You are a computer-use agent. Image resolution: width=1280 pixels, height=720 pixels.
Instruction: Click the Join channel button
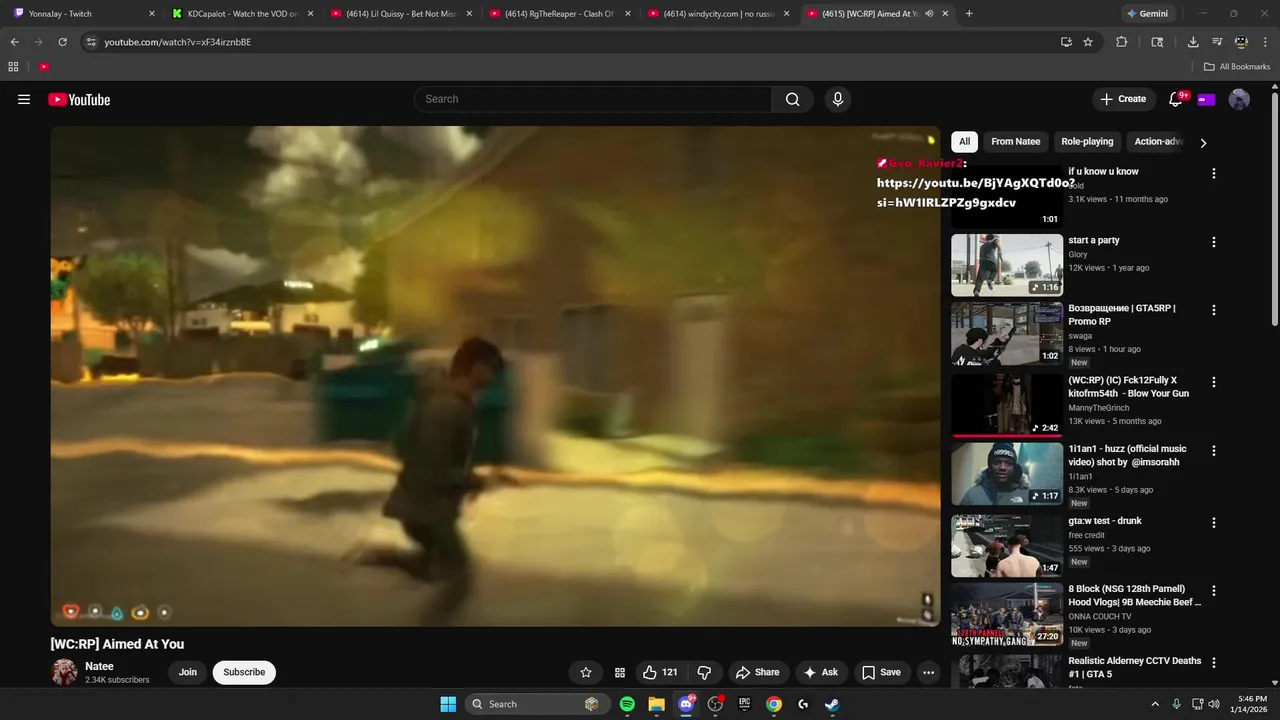pyautogui.click(x=188, y=672)
